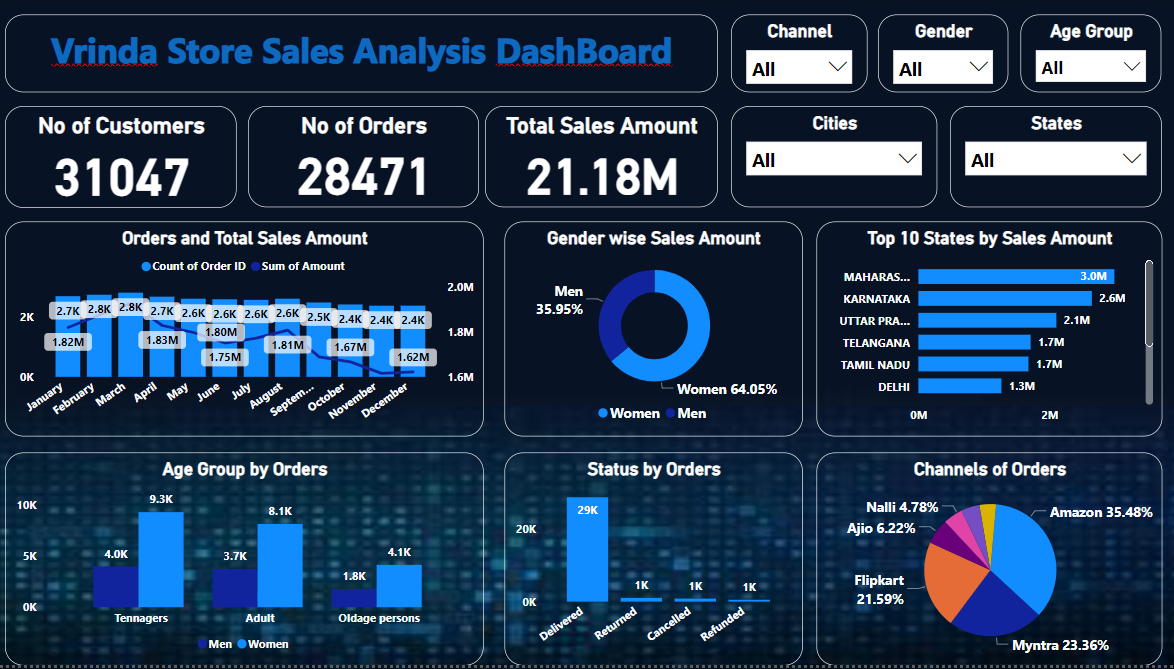Click the Count of Order ID legend dot
This screenshot has width=1174, height=669.
[146, 267]
